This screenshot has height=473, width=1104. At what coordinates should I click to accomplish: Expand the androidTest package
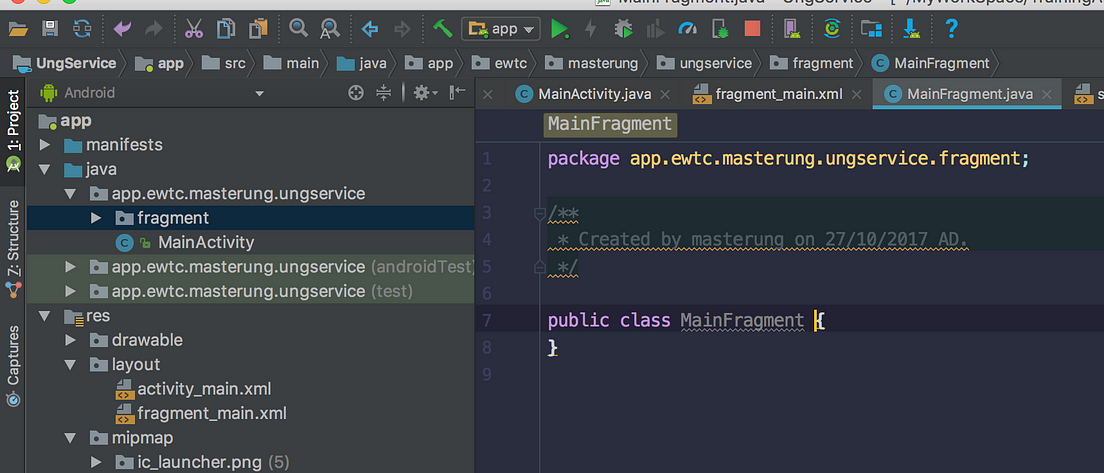click(x=70, y=267)
